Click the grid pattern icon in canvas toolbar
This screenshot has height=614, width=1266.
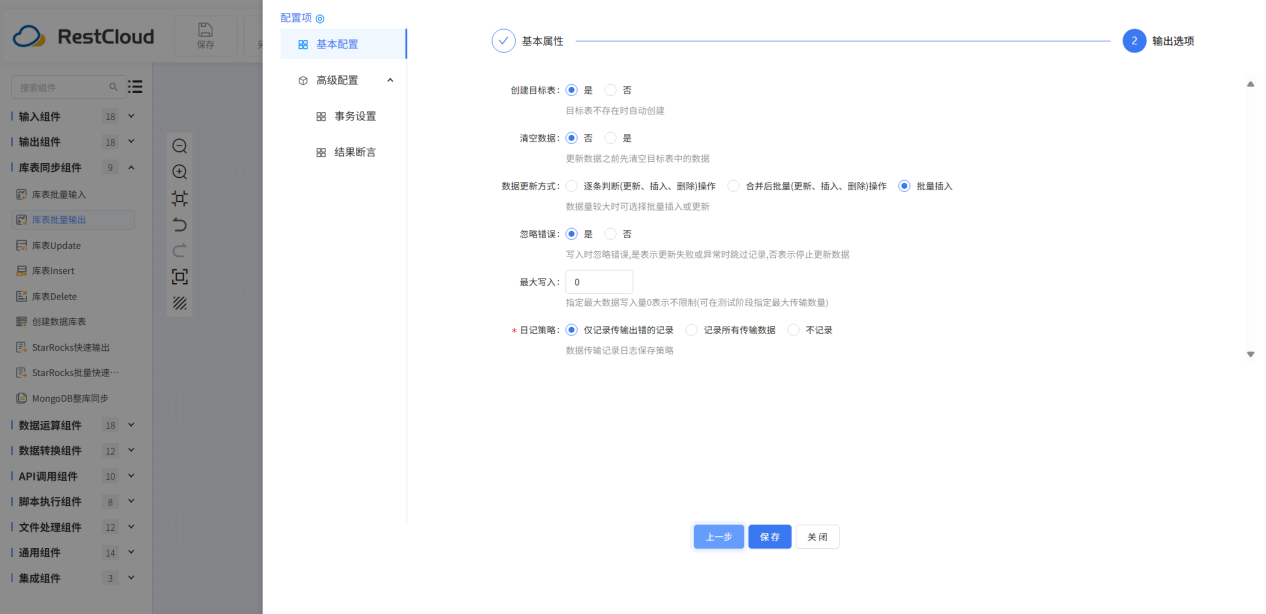180,304
